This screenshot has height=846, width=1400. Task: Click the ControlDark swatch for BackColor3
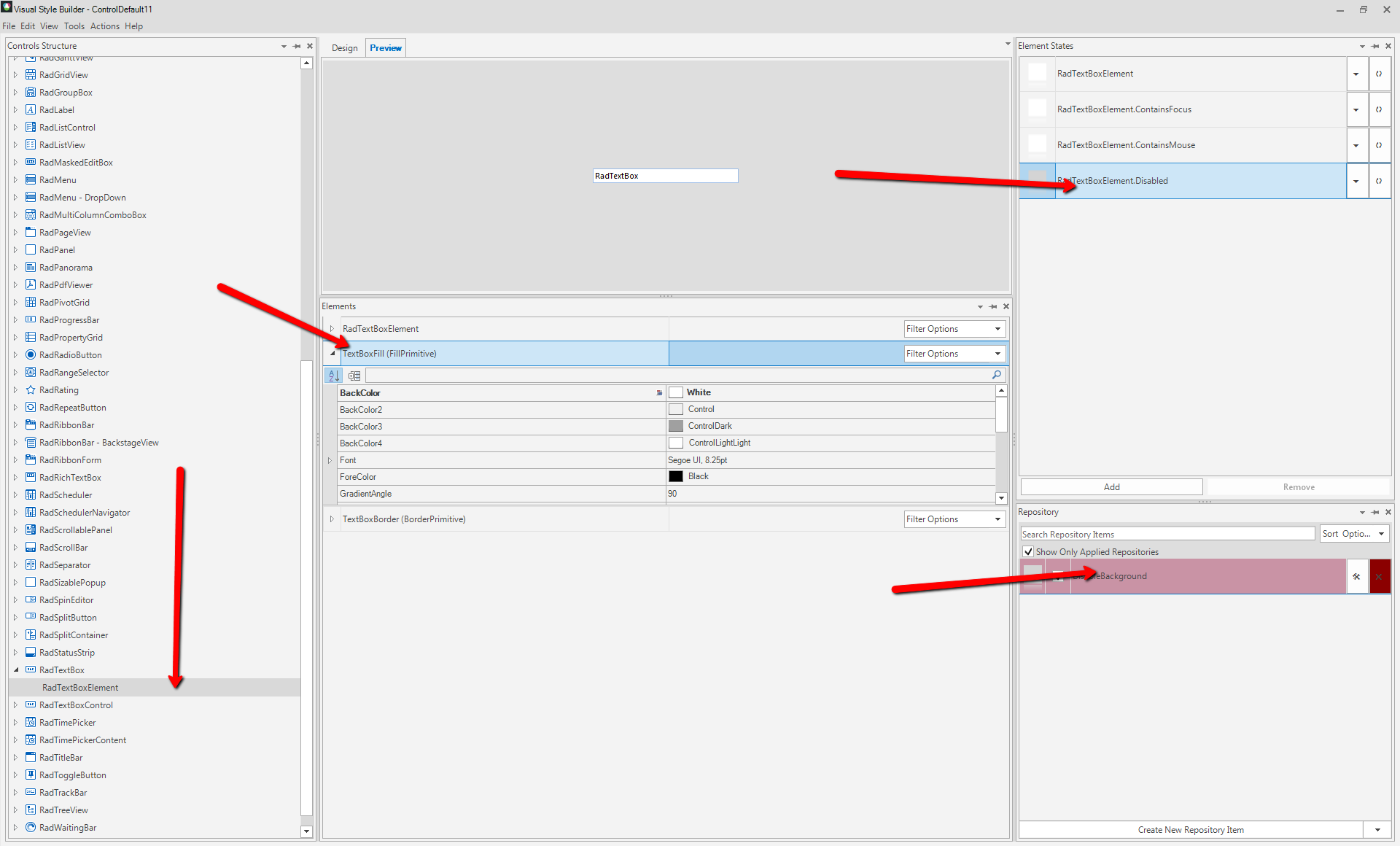click(676, 426)
